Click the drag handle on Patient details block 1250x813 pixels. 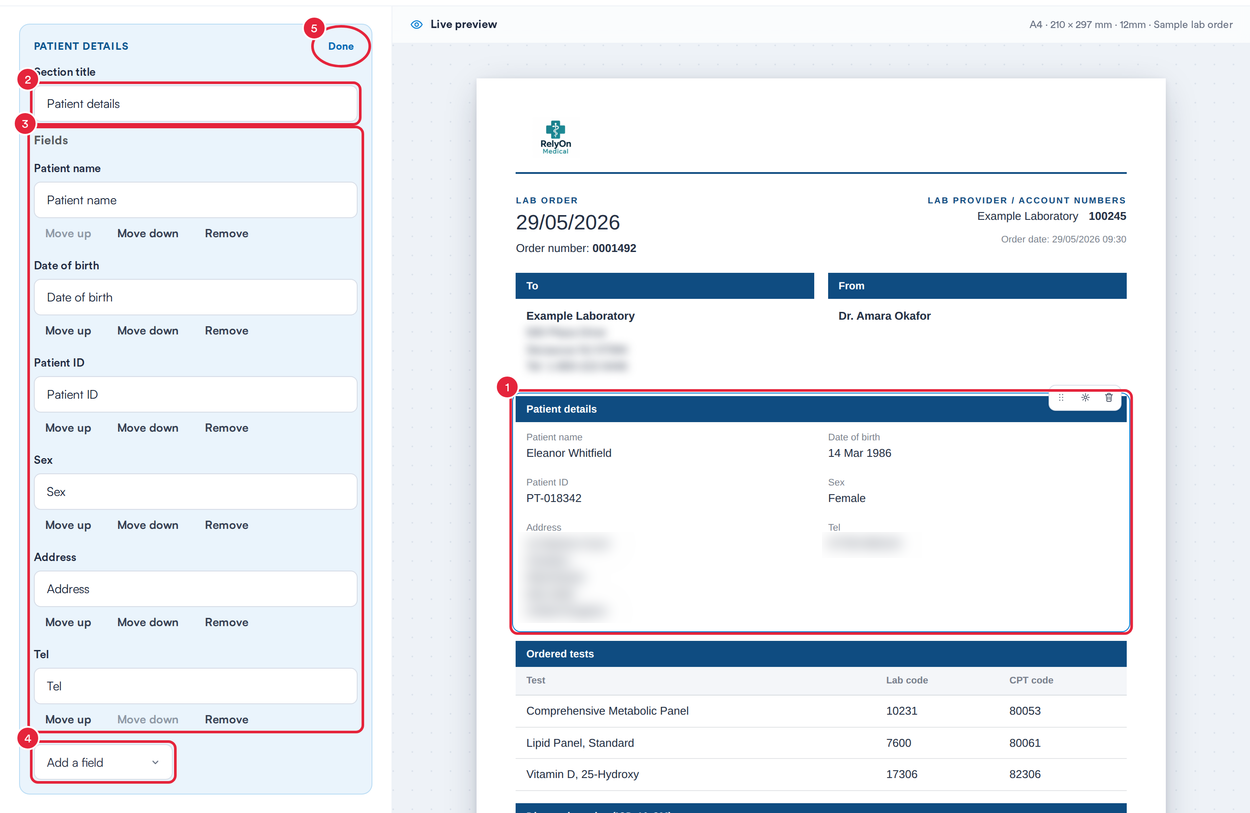pyautogui.click(x=1061, y=398)
